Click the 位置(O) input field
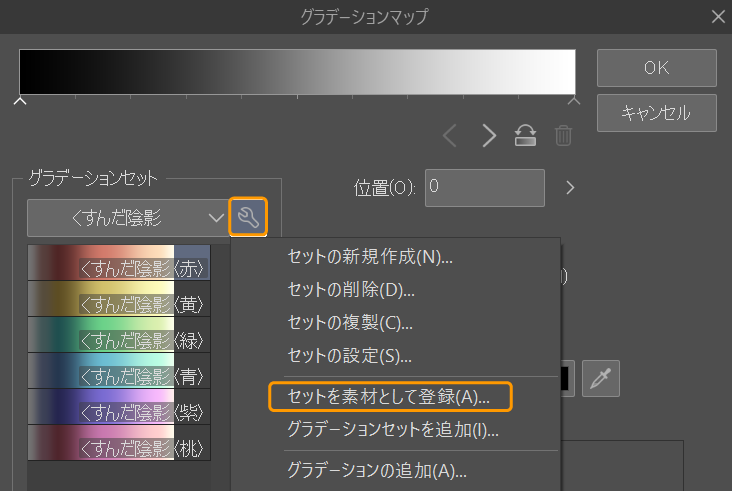Image resolution: width=734 pixels, height=492 pixels. (x=485, y=188)
